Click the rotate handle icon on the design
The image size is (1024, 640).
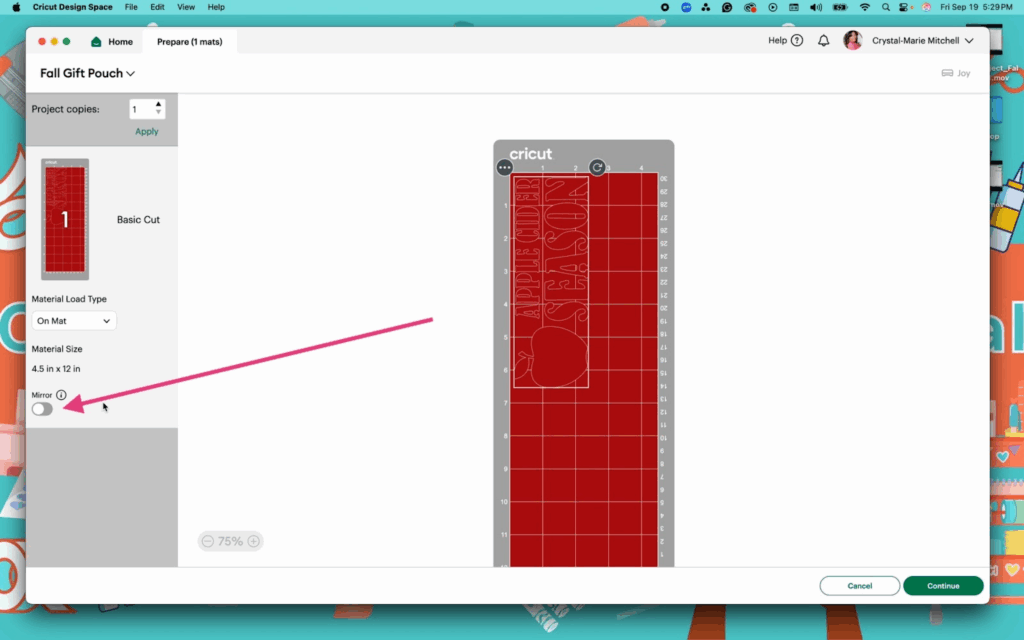(x=597, y=168)
